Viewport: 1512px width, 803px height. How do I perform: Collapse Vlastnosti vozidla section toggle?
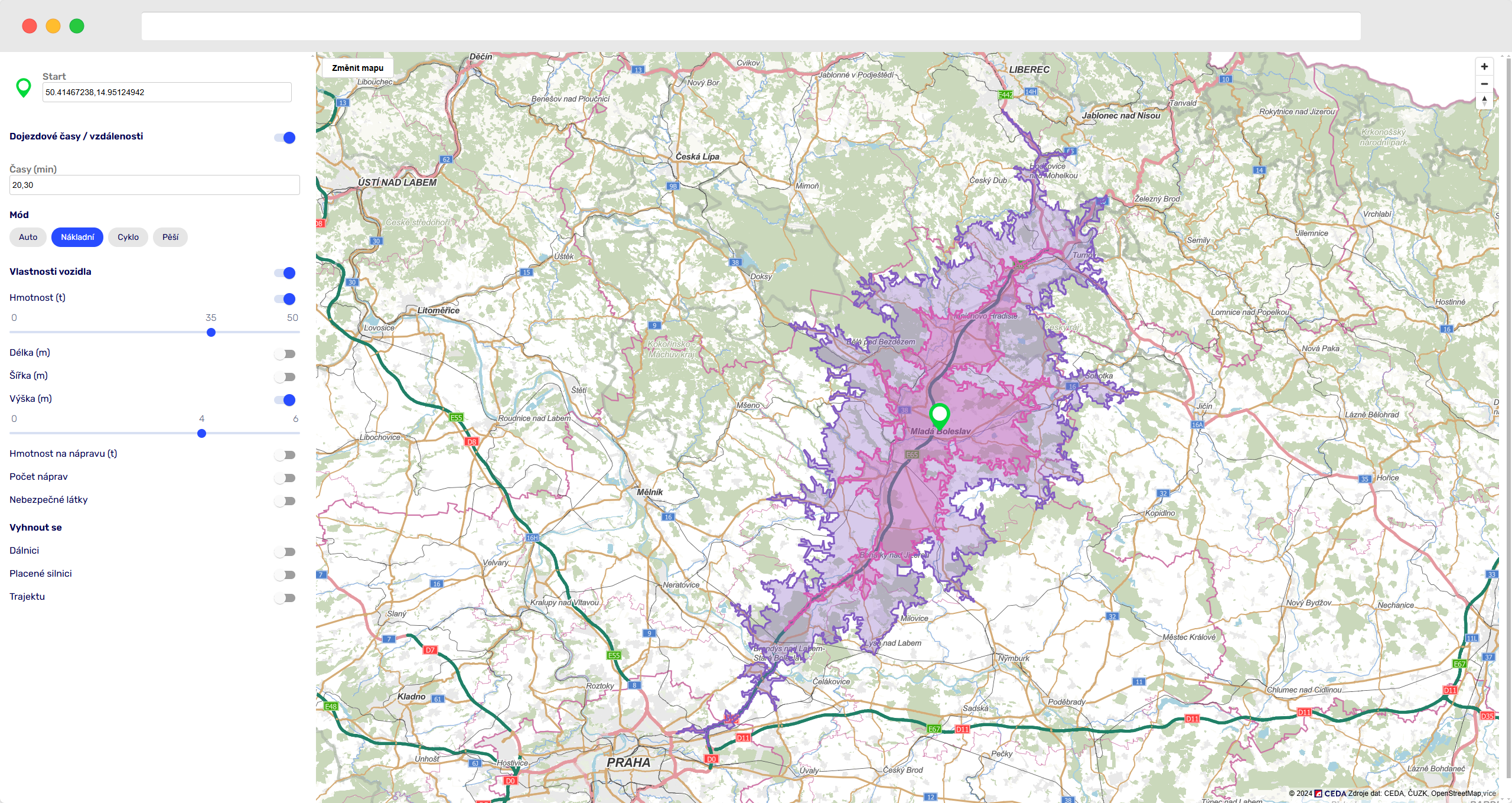coord(285,273)
